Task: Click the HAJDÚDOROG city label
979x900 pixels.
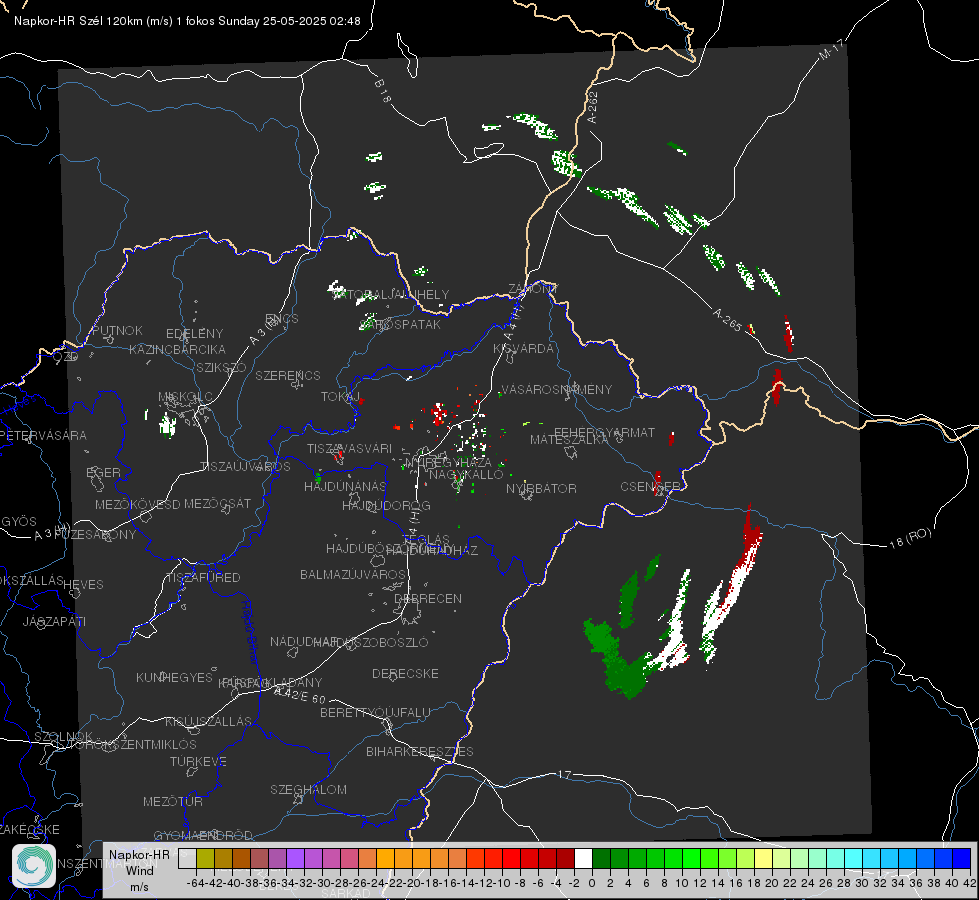Action: point(386,505)
